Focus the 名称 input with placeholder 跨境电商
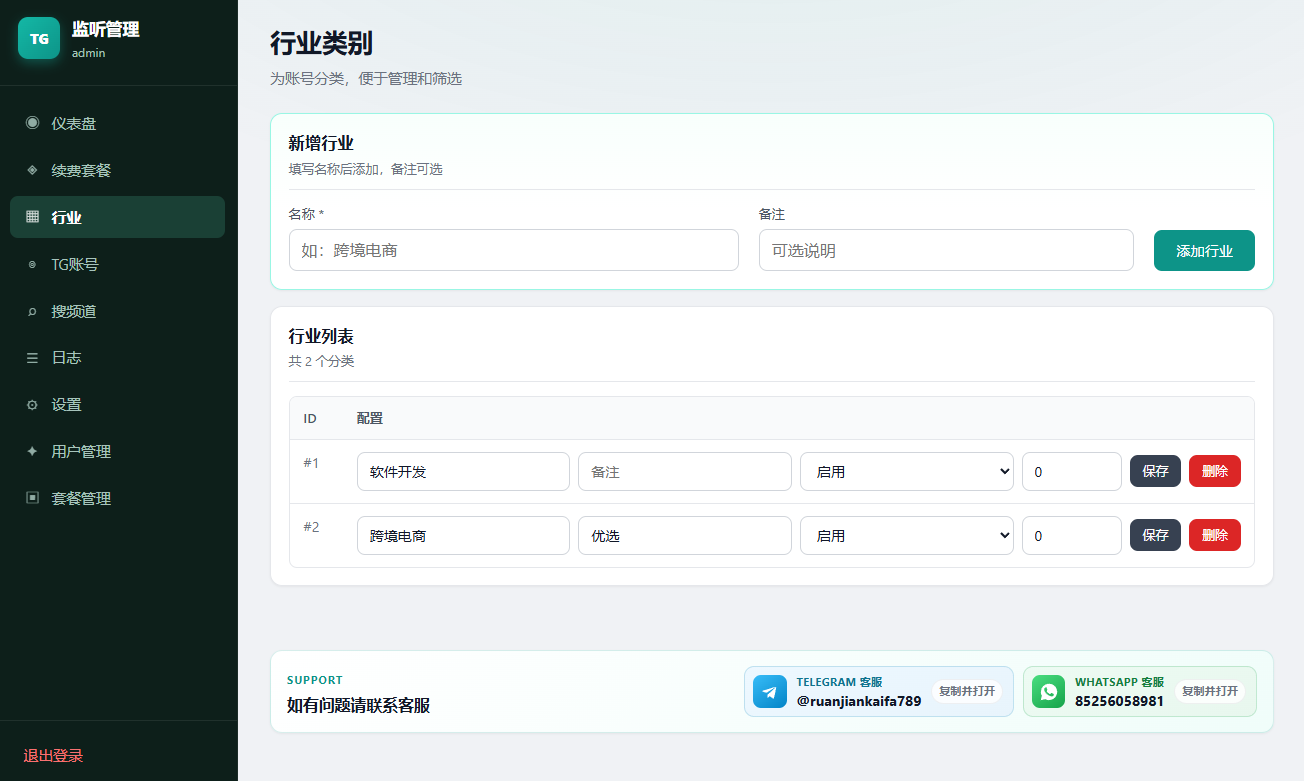The height and width of the screenshot is (781, 1304). 514,250
